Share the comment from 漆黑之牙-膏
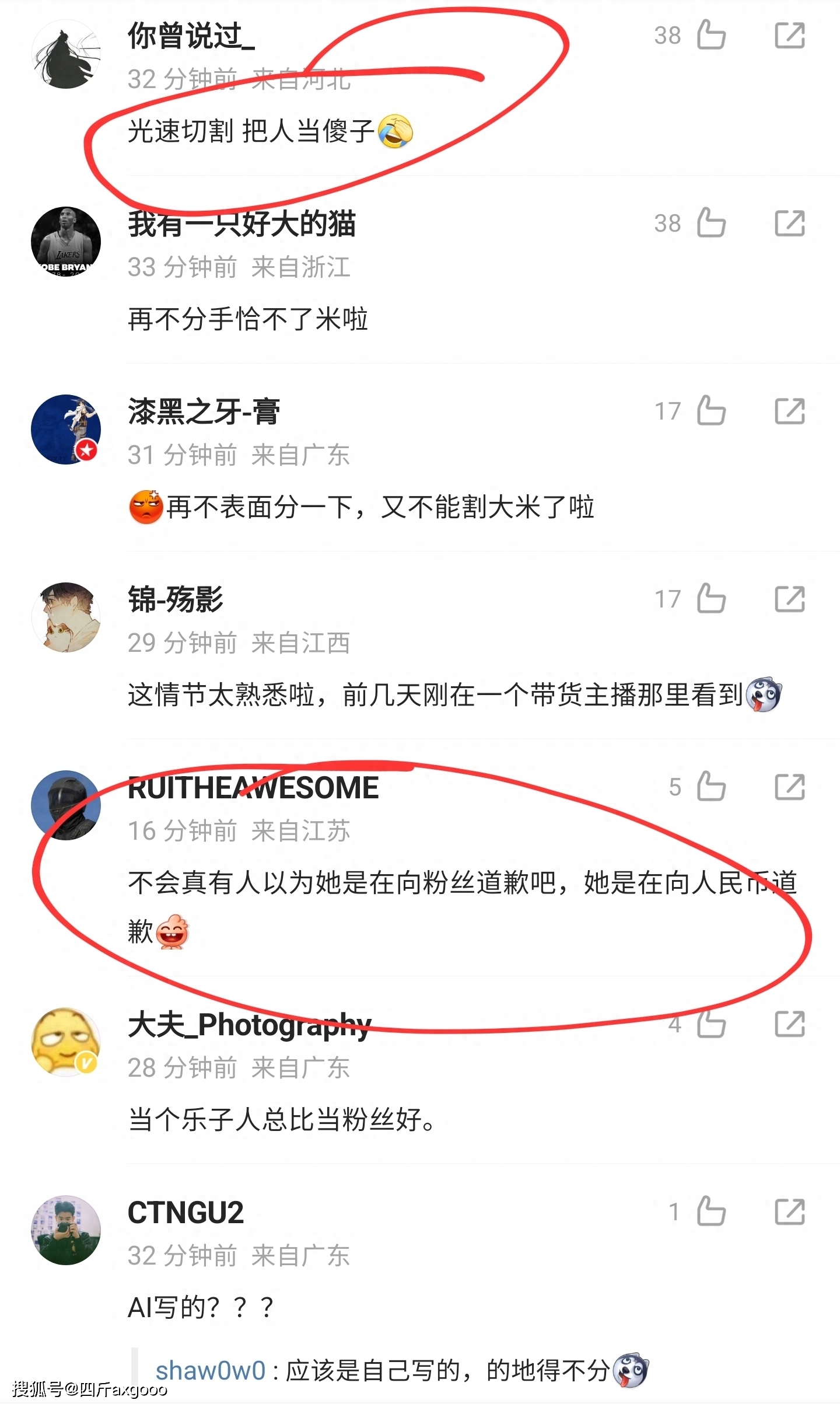This screenshot has height=1407, width=840. coord(790,411)
